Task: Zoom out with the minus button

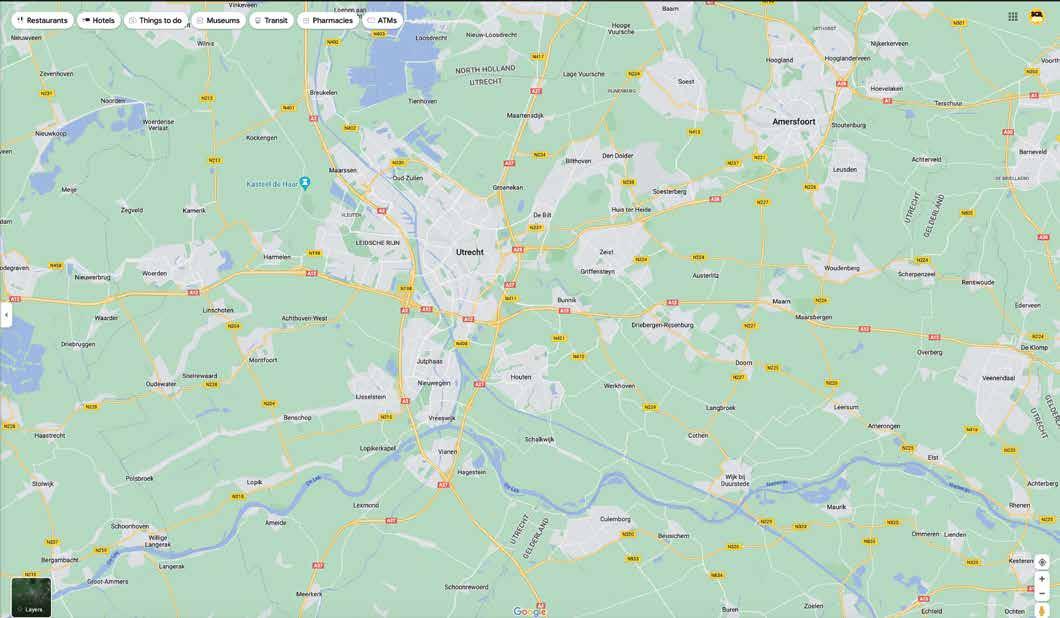Action: pyautogui.click(x=1042, y=594)
